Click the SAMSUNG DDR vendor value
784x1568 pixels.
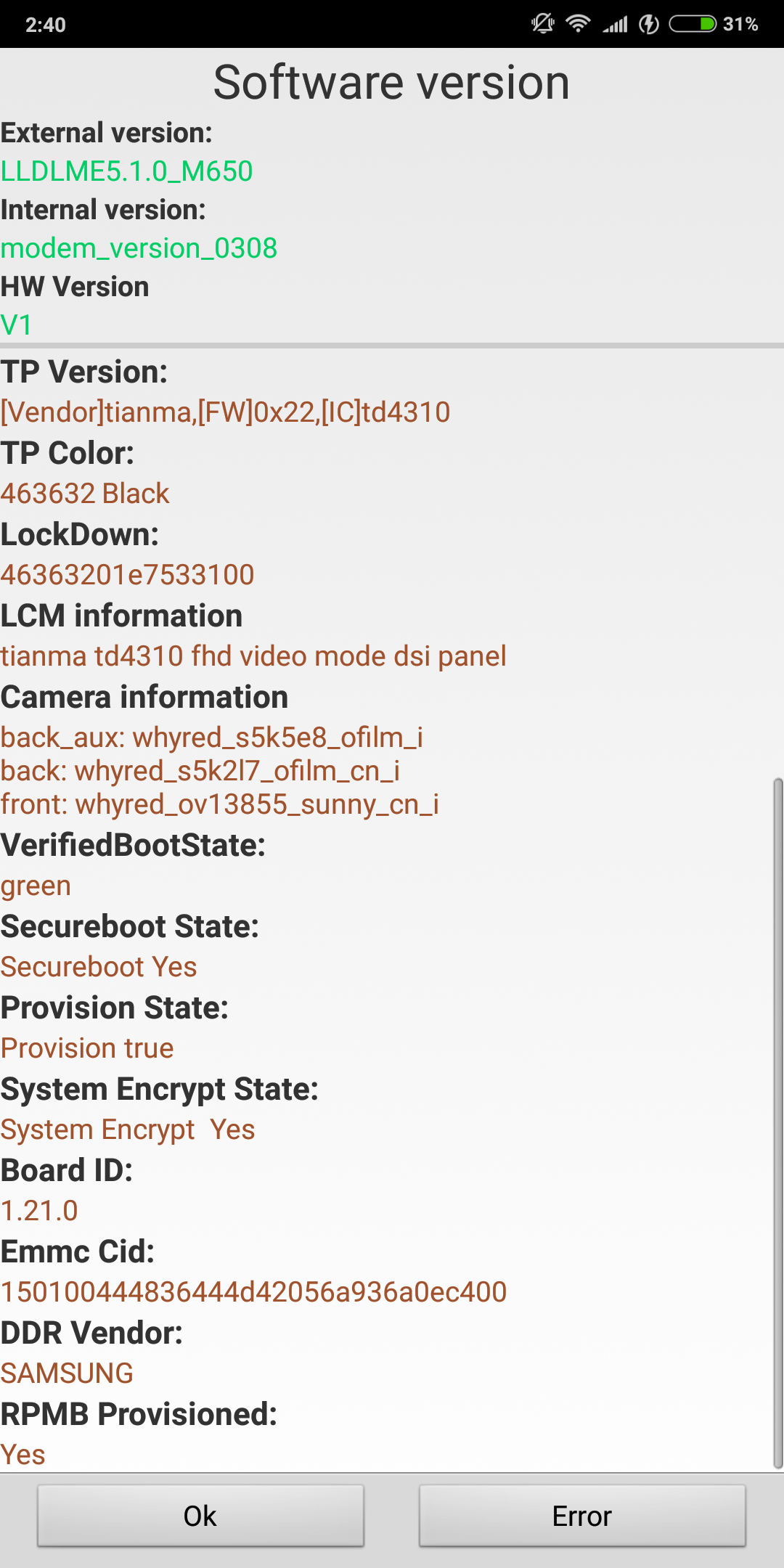67,1373
